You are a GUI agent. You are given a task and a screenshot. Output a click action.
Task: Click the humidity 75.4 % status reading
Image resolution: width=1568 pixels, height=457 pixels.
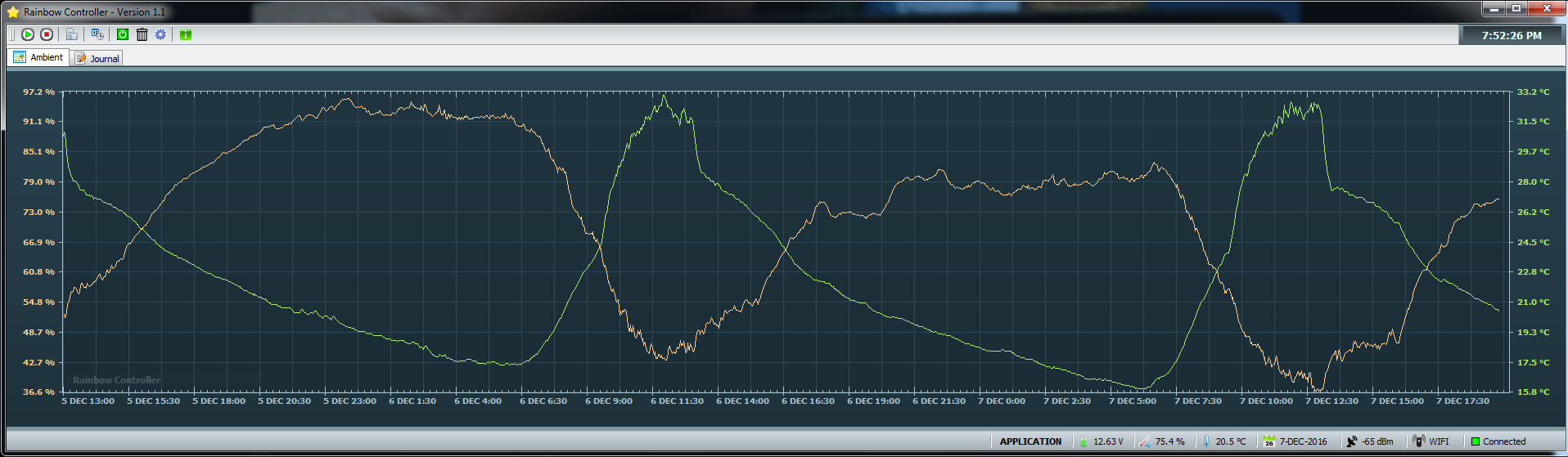pyautogui.click(x=1162, y=441)
